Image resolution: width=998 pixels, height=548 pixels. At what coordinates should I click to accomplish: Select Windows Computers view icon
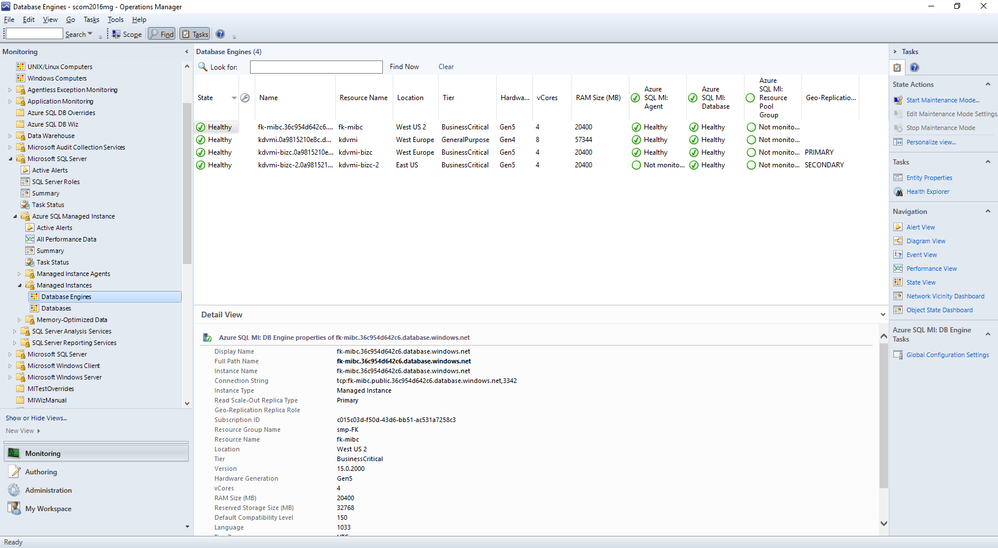[x=20, y=78]
